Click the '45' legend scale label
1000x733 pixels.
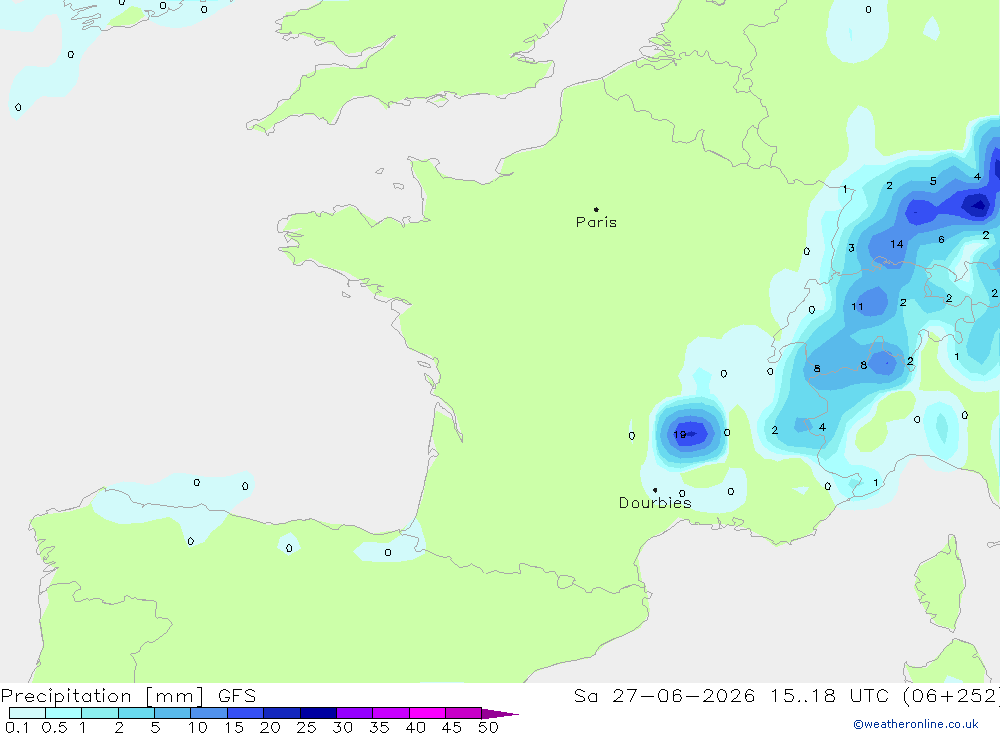[x=452, y=727]
